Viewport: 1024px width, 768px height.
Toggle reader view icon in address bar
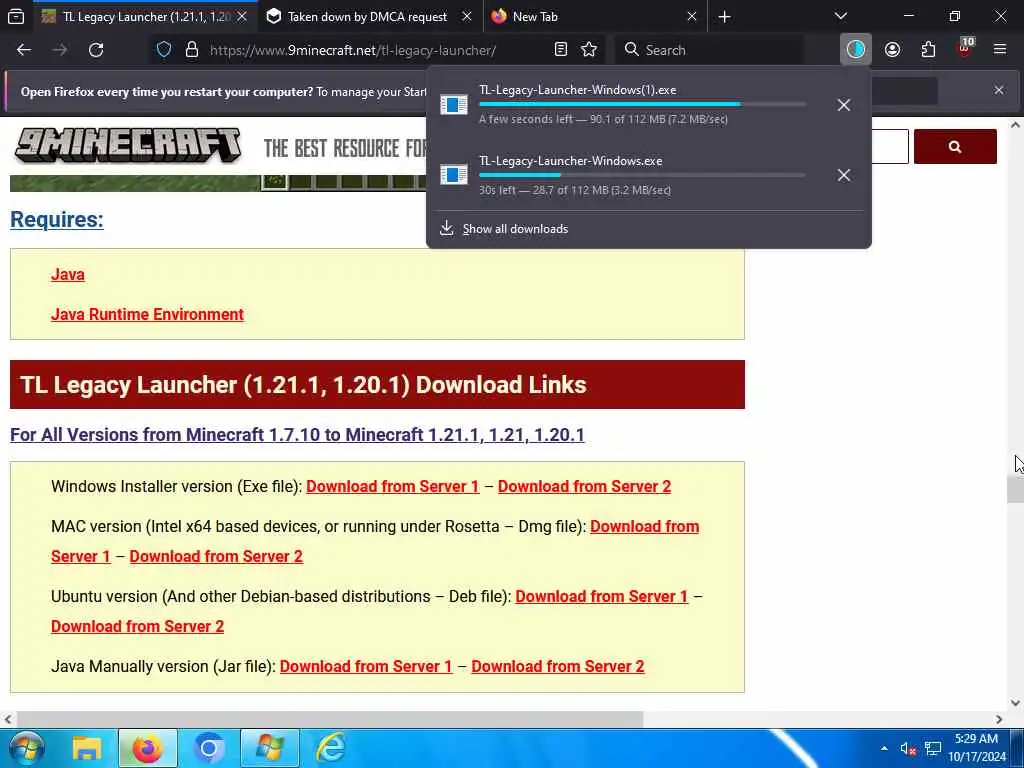click(560, 50)
